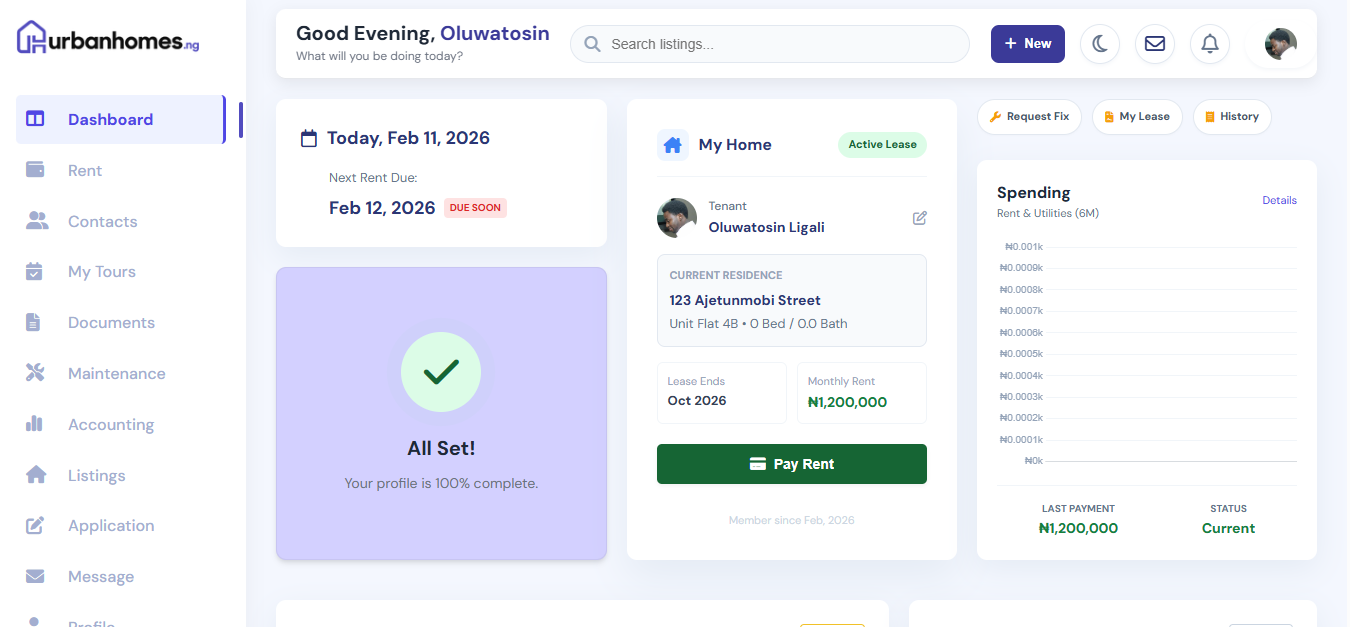The image size is (1350, 627).
Task: Click the Maintenance wrench icon in the sidebar
Action: [x=35, y=373]
